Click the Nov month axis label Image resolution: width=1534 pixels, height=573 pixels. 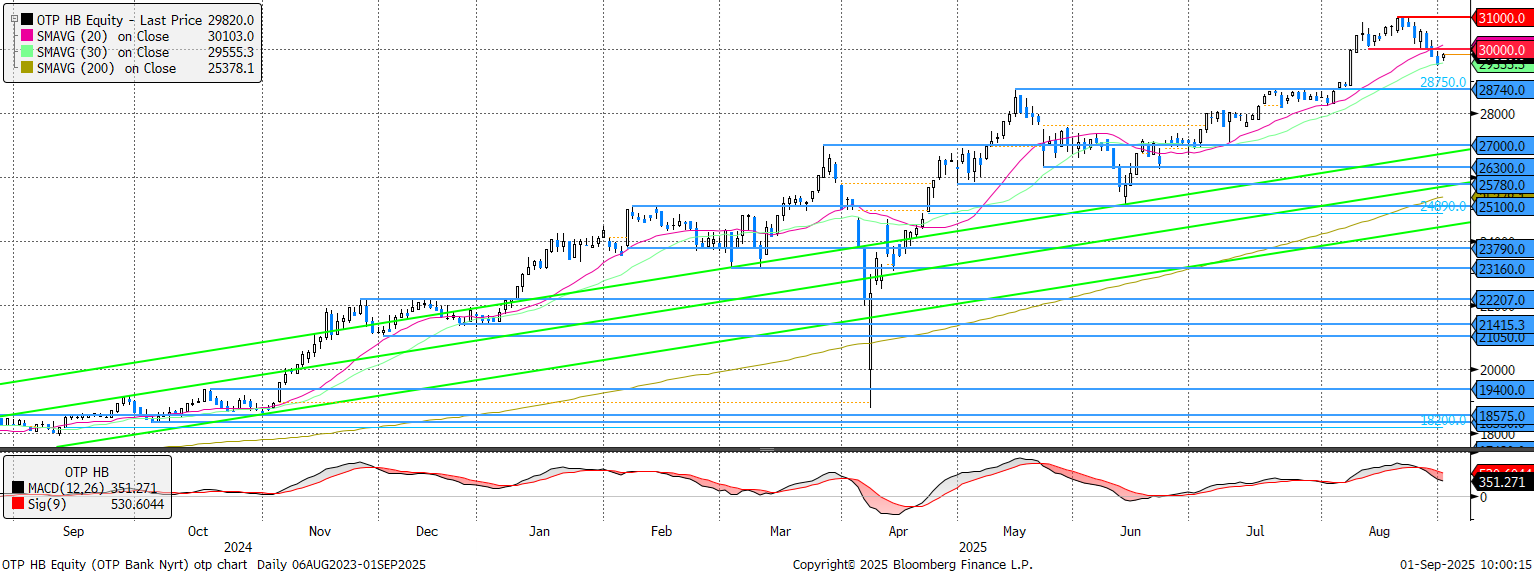[x=320, y=532]
